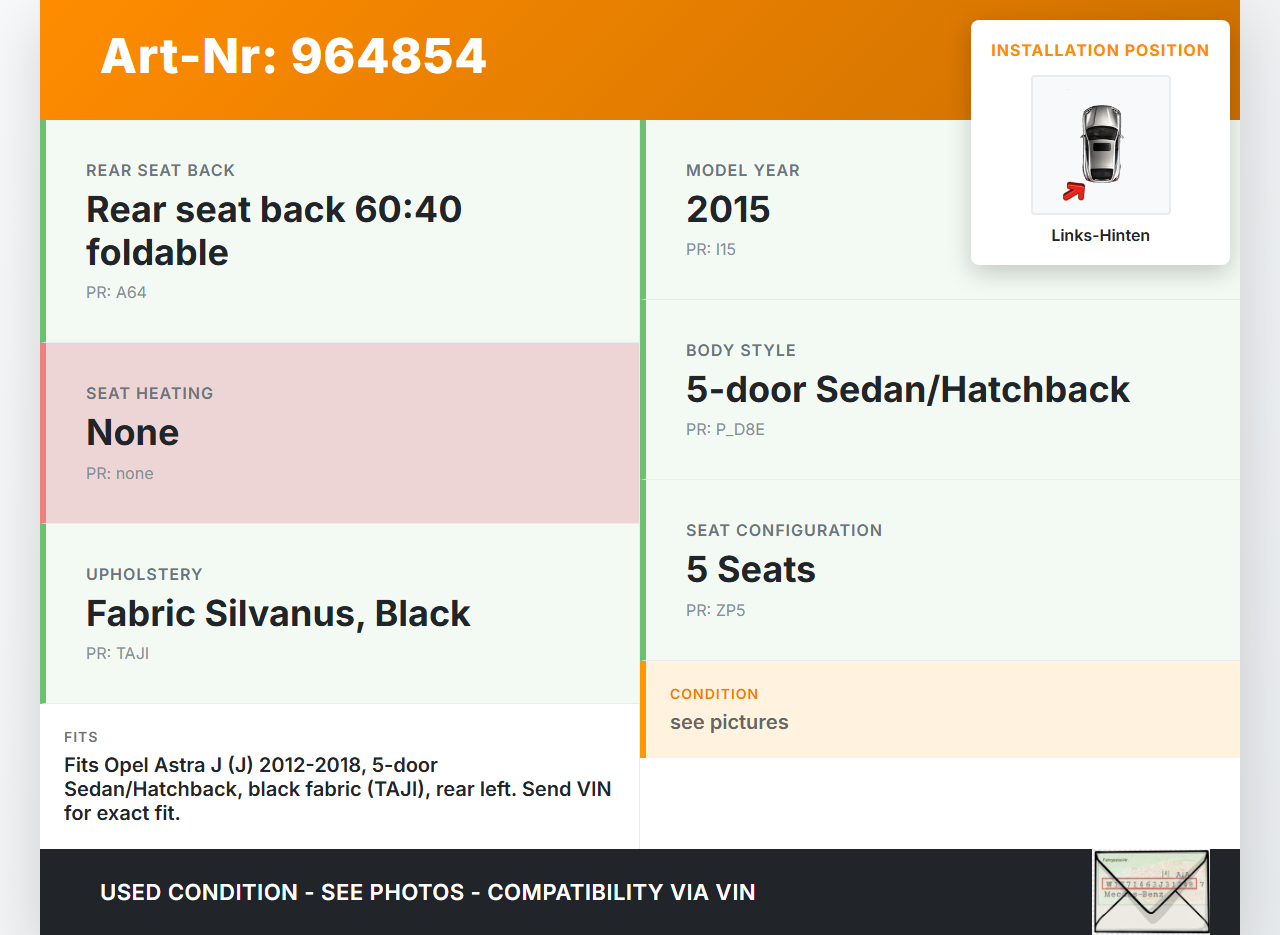
Task: Click the PR: ZP5 seat configuration code
Action: tap(716, 610)
